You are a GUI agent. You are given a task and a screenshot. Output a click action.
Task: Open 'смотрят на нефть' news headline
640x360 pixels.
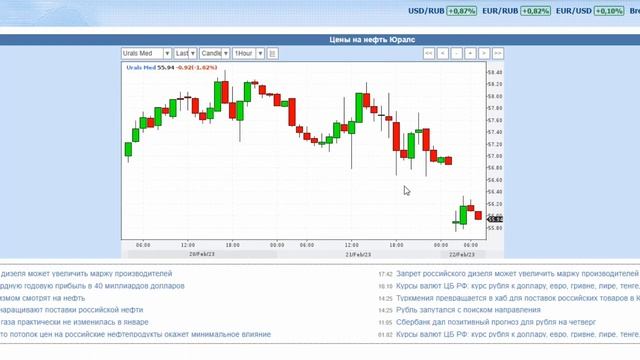click(42, 298)
